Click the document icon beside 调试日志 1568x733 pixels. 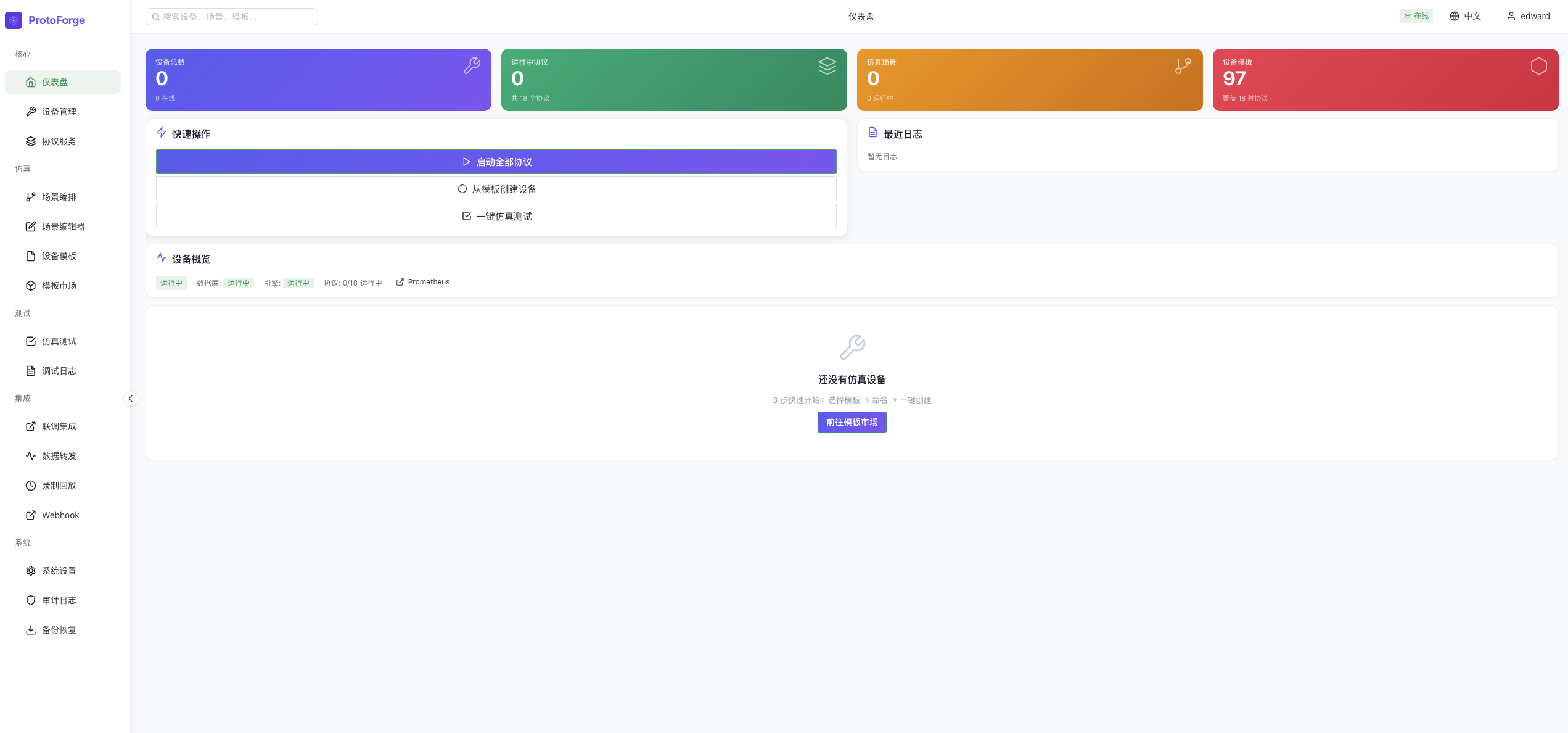(31, 371)
